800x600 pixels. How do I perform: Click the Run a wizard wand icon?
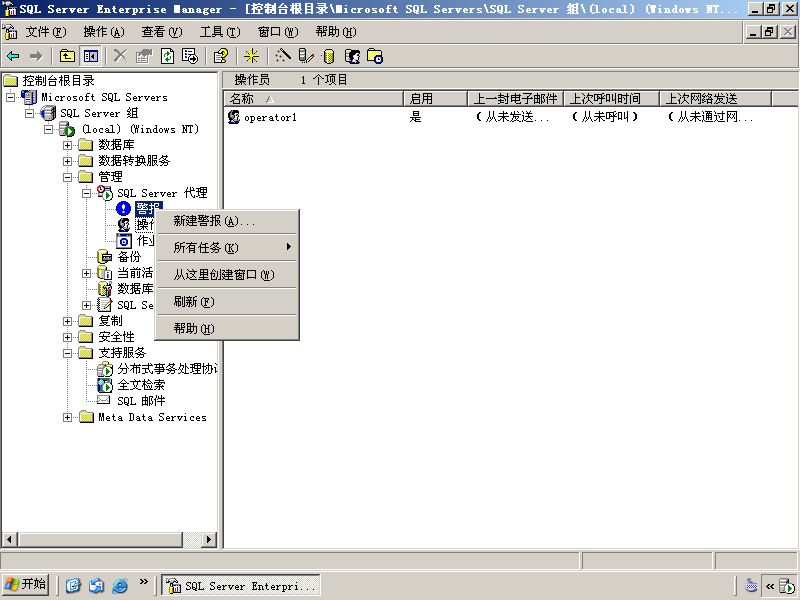(x=283, y=56)
